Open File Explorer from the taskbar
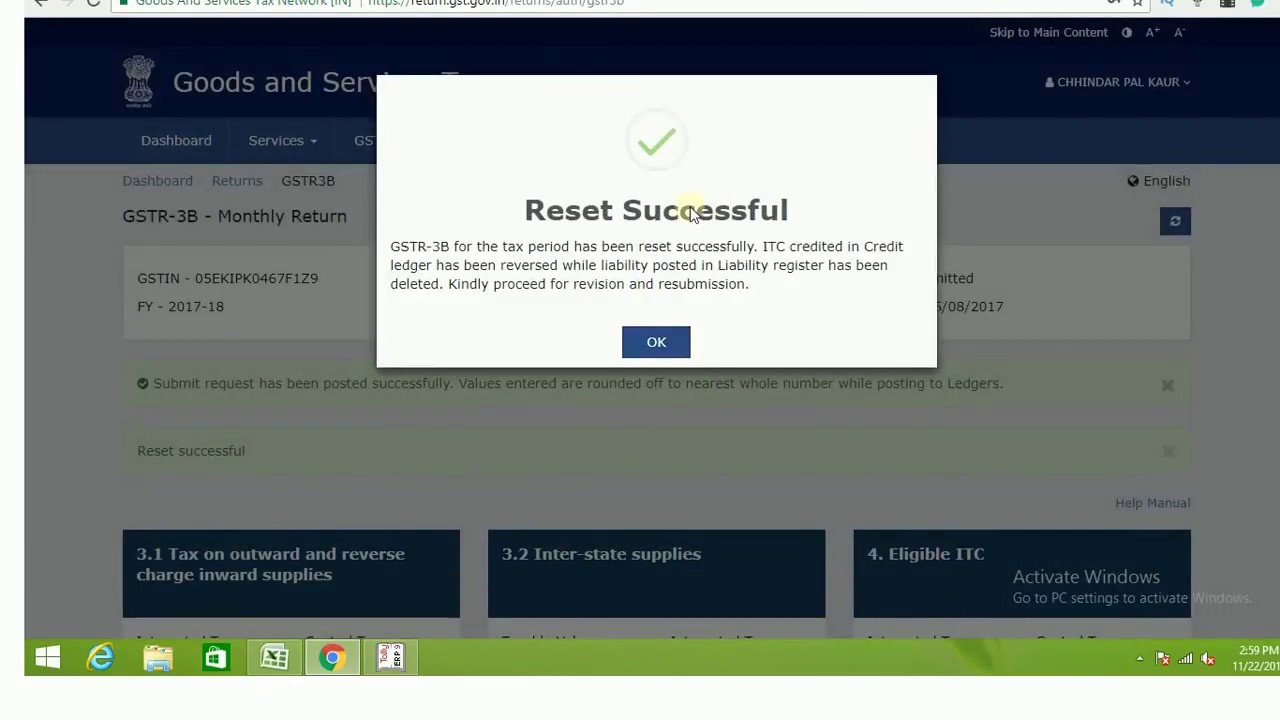 (x=158, y=657)
